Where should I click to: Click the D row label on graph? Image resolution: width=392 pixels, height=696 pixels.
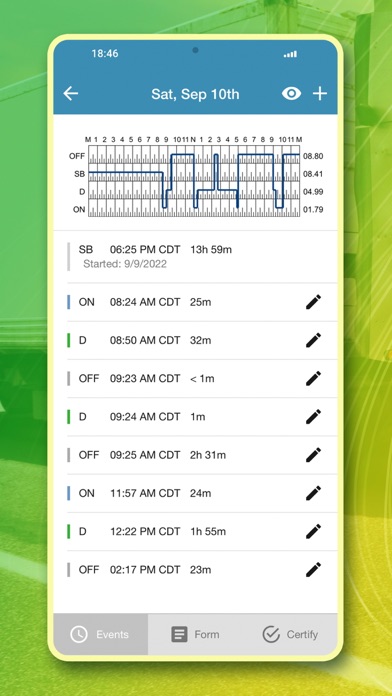click(82, 192)
